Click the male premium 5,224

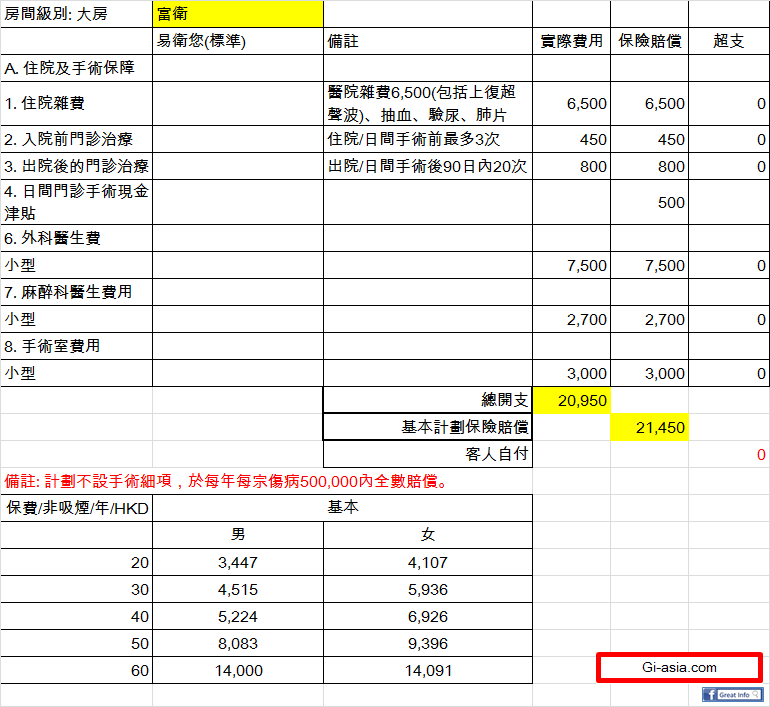tap(238, 616)
